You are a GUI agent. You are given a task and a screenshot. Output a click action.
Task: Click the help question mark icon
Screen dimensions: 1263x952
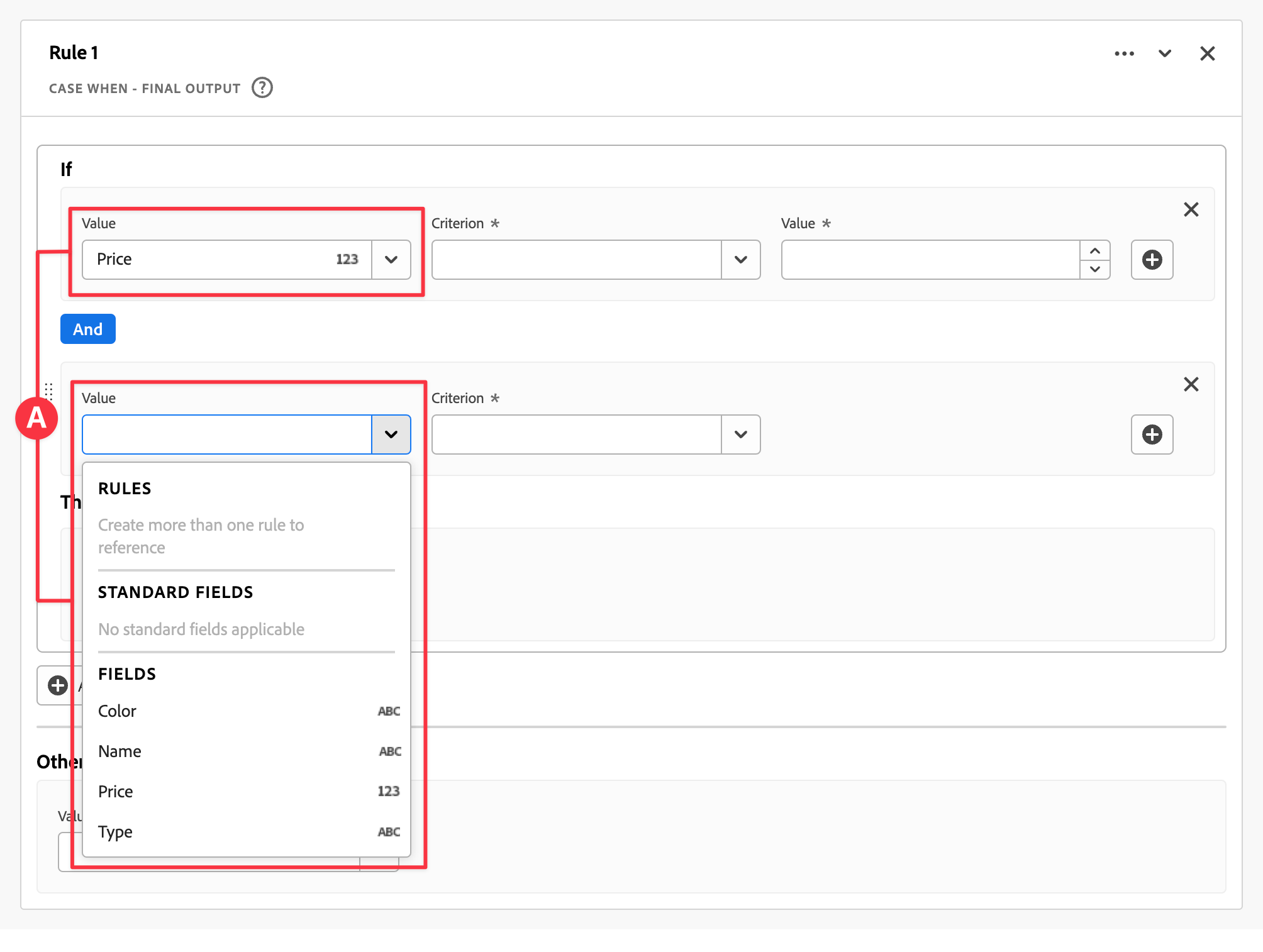tap(262, 87)
